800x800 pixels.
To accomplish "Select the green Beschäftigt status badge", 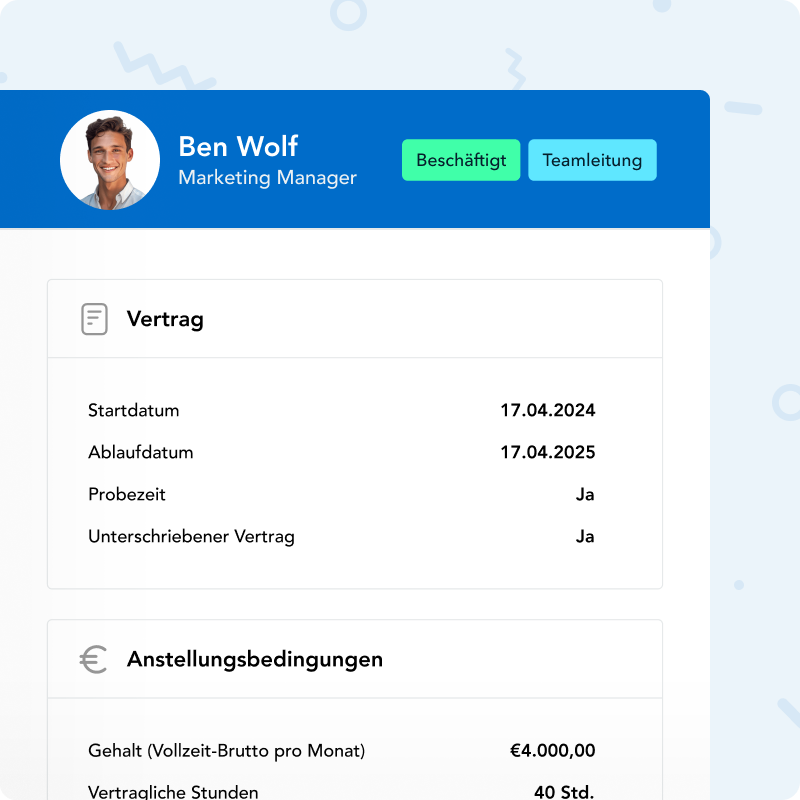I will (461, 160).
